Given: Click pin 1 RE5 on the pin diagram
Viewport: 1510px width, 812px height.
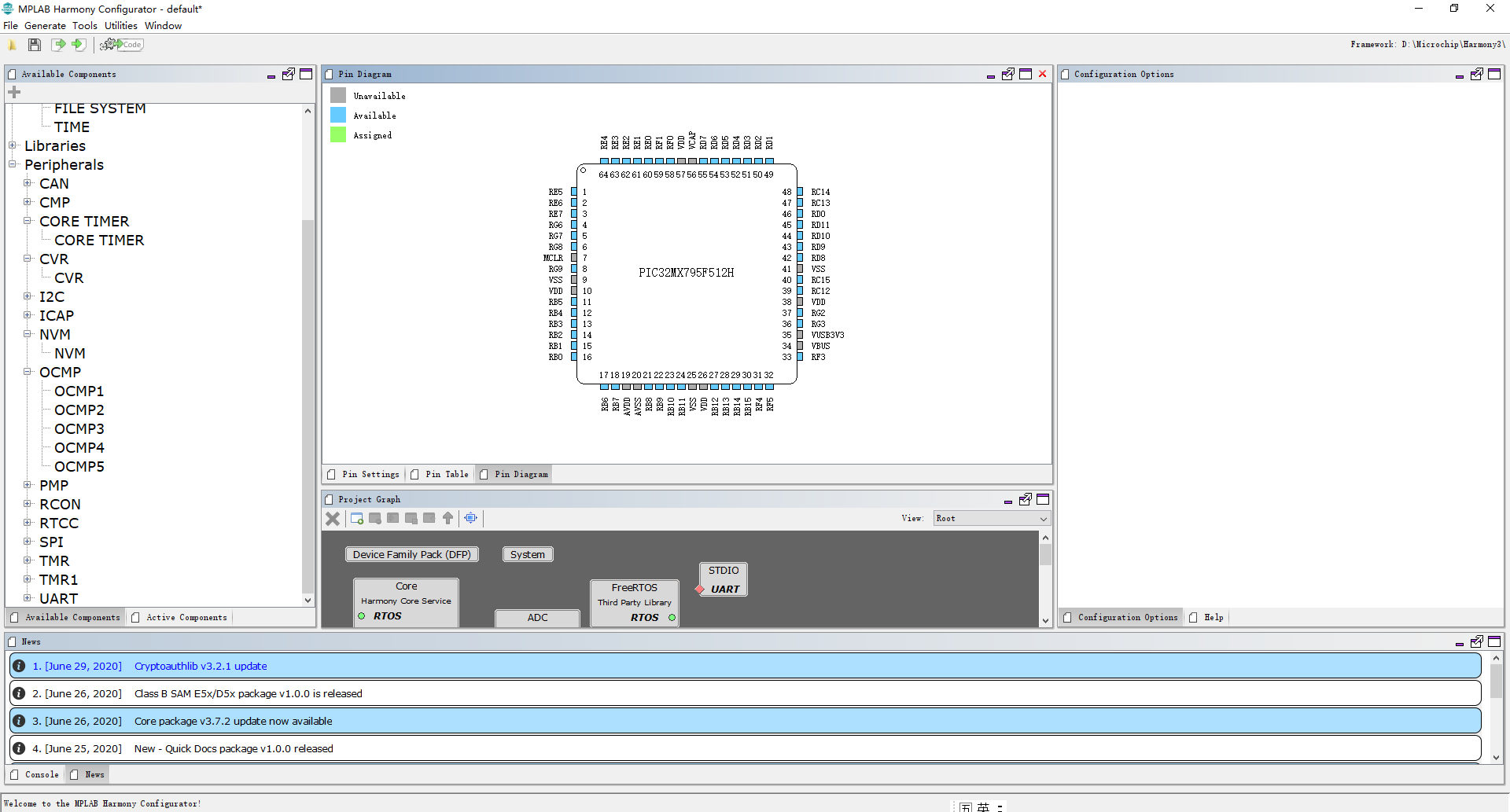Looking at the screenshot, I should pyautogui.click(x=574, y=192).
